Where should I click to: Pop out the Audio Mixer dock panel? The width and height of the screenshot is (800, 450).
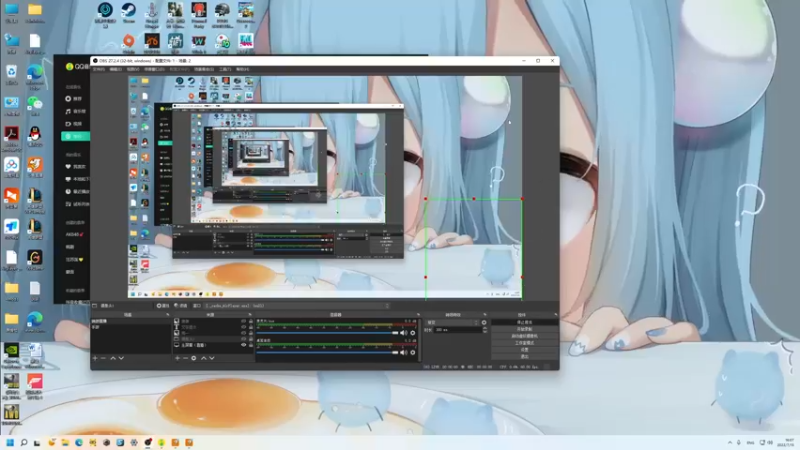coord(418,315)
